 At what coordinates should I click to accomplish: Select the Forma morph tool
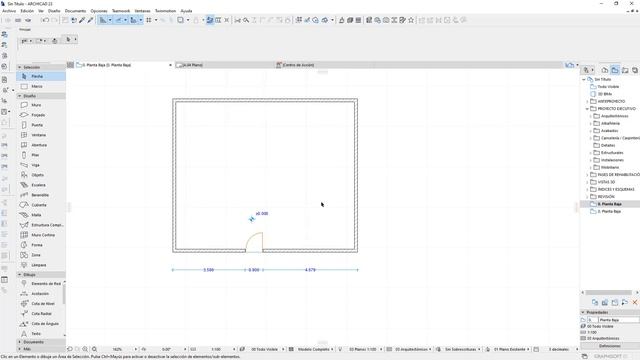[x=41, y=245]
